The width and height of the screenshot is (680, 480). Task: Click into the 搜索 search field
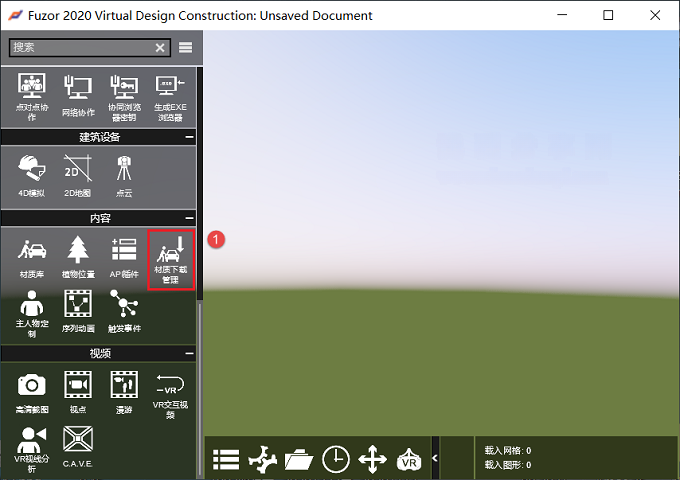click(82, 48)
